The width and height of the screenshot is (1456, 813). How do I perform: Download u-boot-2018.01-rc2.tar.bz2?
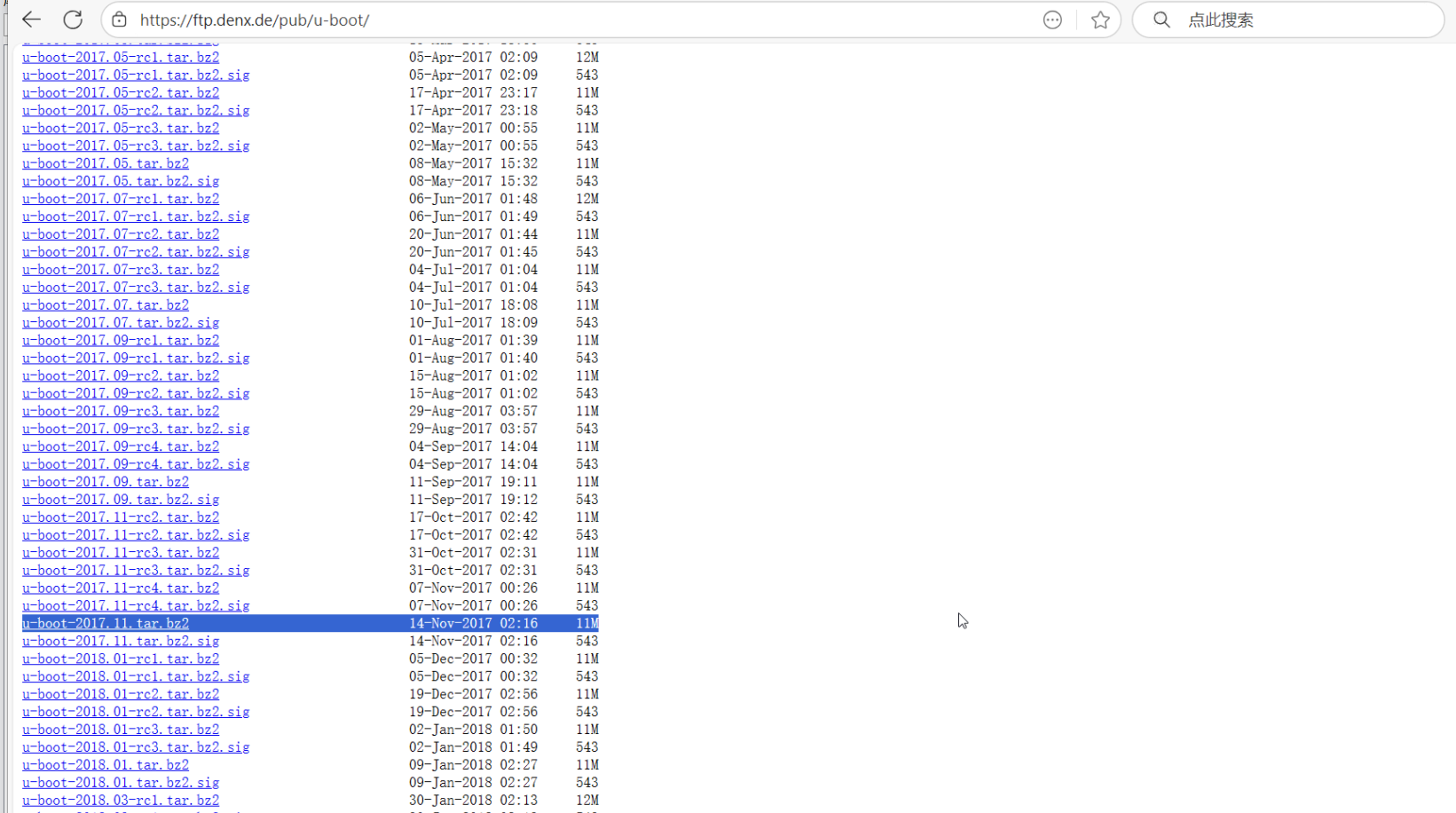coord(121,695)
